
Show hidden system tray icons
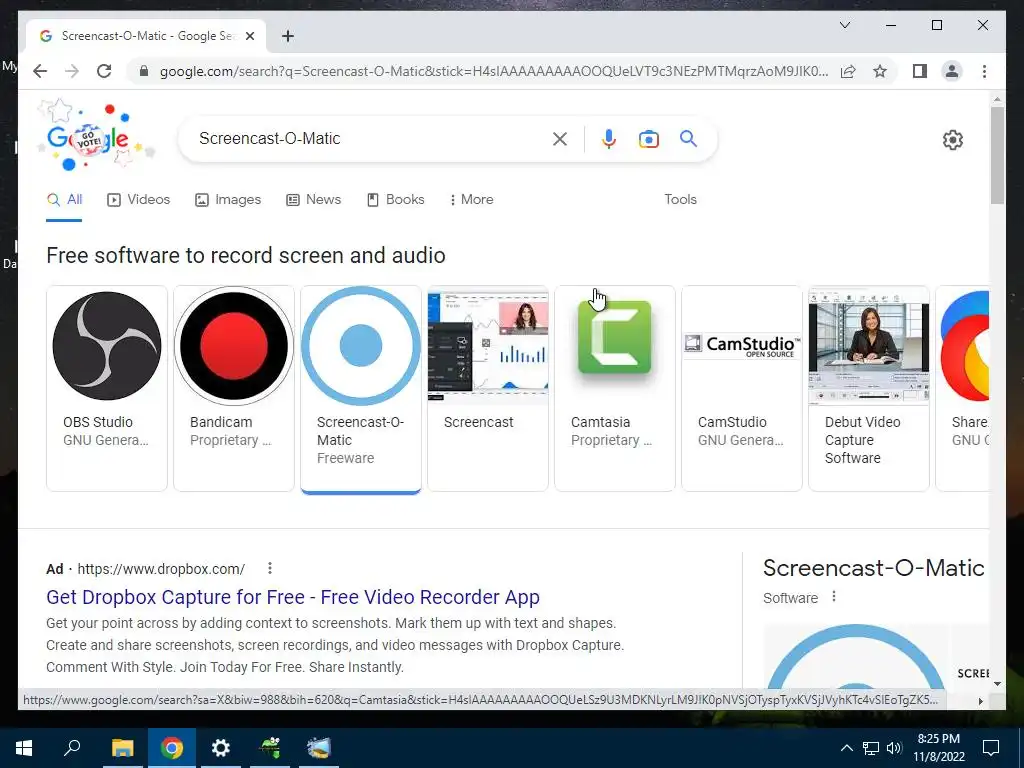(846, 748)
